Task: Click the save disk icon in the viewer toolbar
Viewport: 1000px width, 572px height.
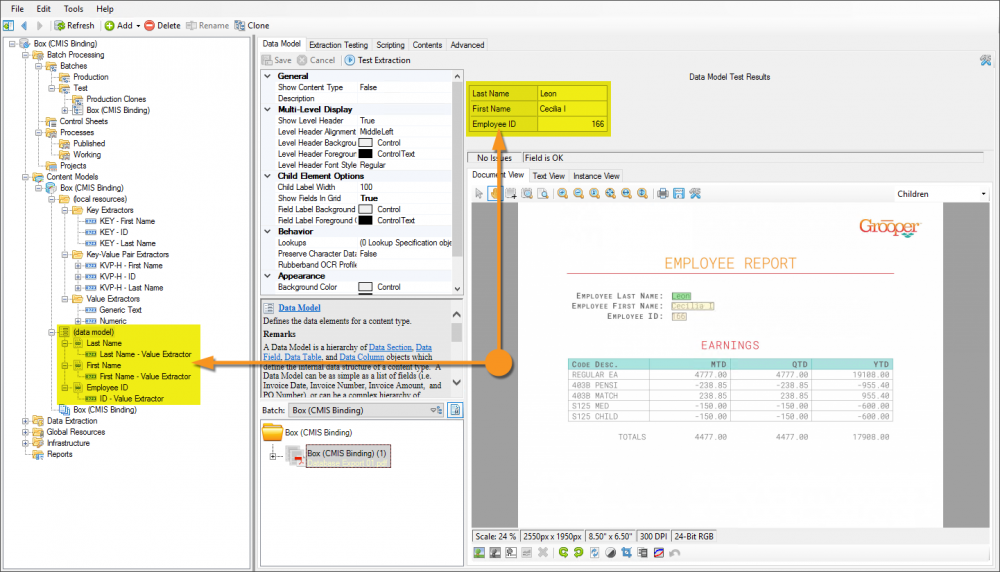Action: pos(678,193)
